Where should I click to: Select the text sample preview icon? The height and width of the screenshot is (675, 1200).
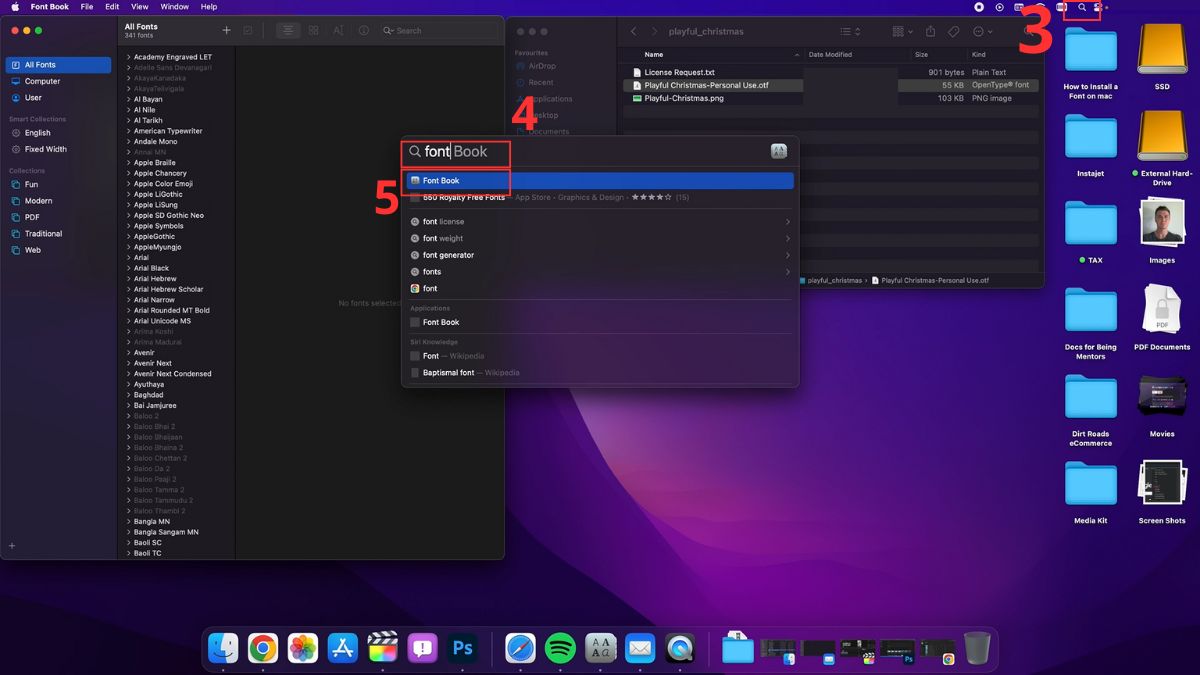coord(338,31)
